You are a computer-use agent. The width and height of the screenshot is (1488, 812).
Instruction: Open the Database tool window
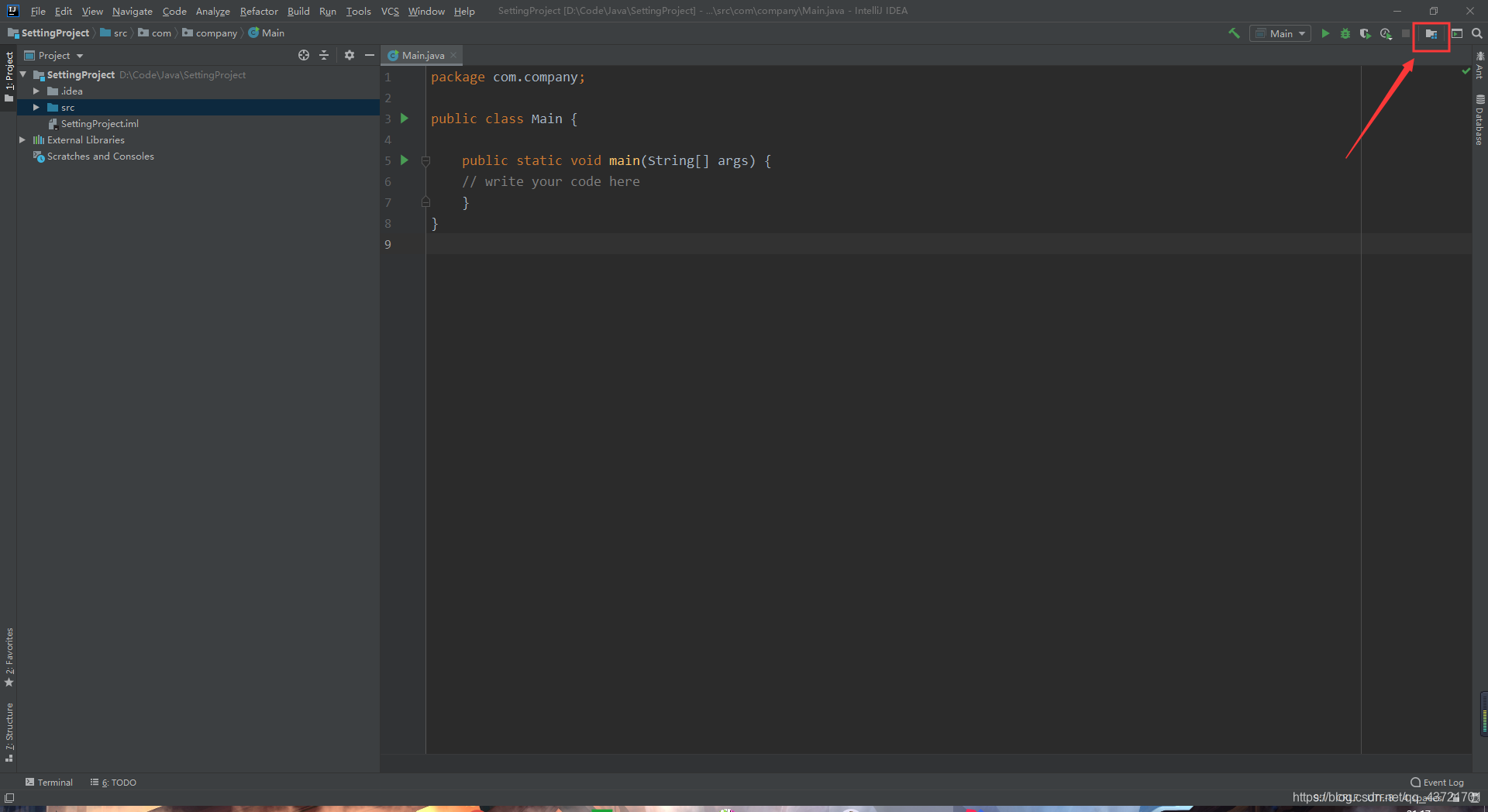pos(1479,120)
